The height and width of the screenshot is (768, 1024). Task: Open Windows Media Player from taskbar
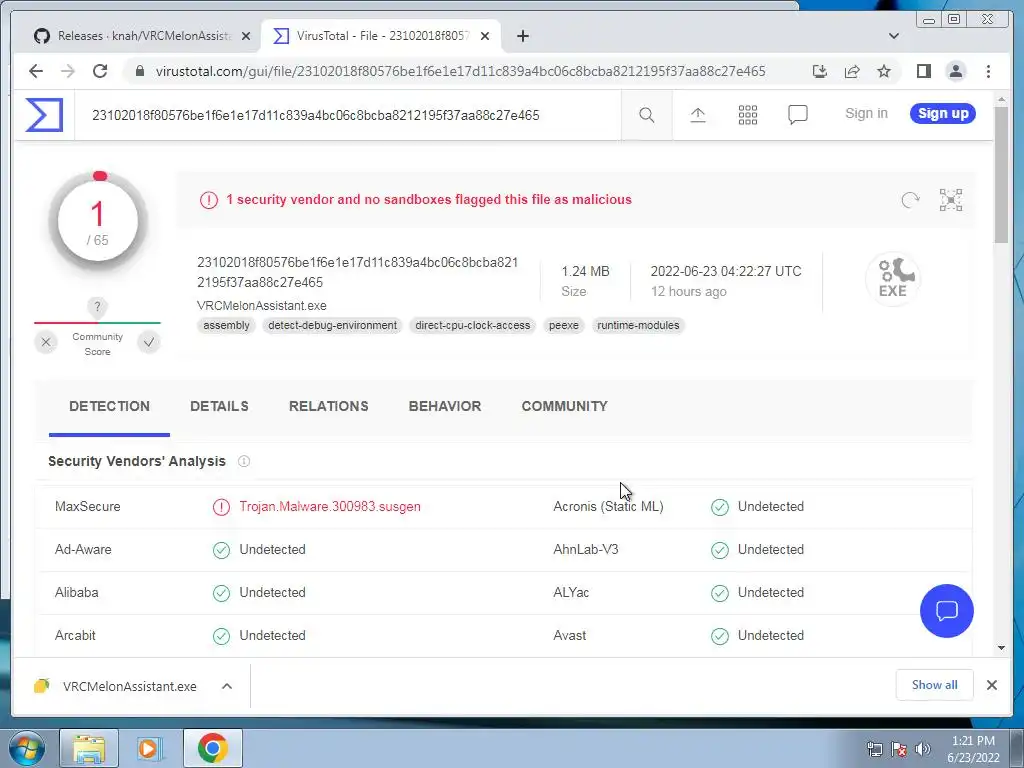coord(148,748)
